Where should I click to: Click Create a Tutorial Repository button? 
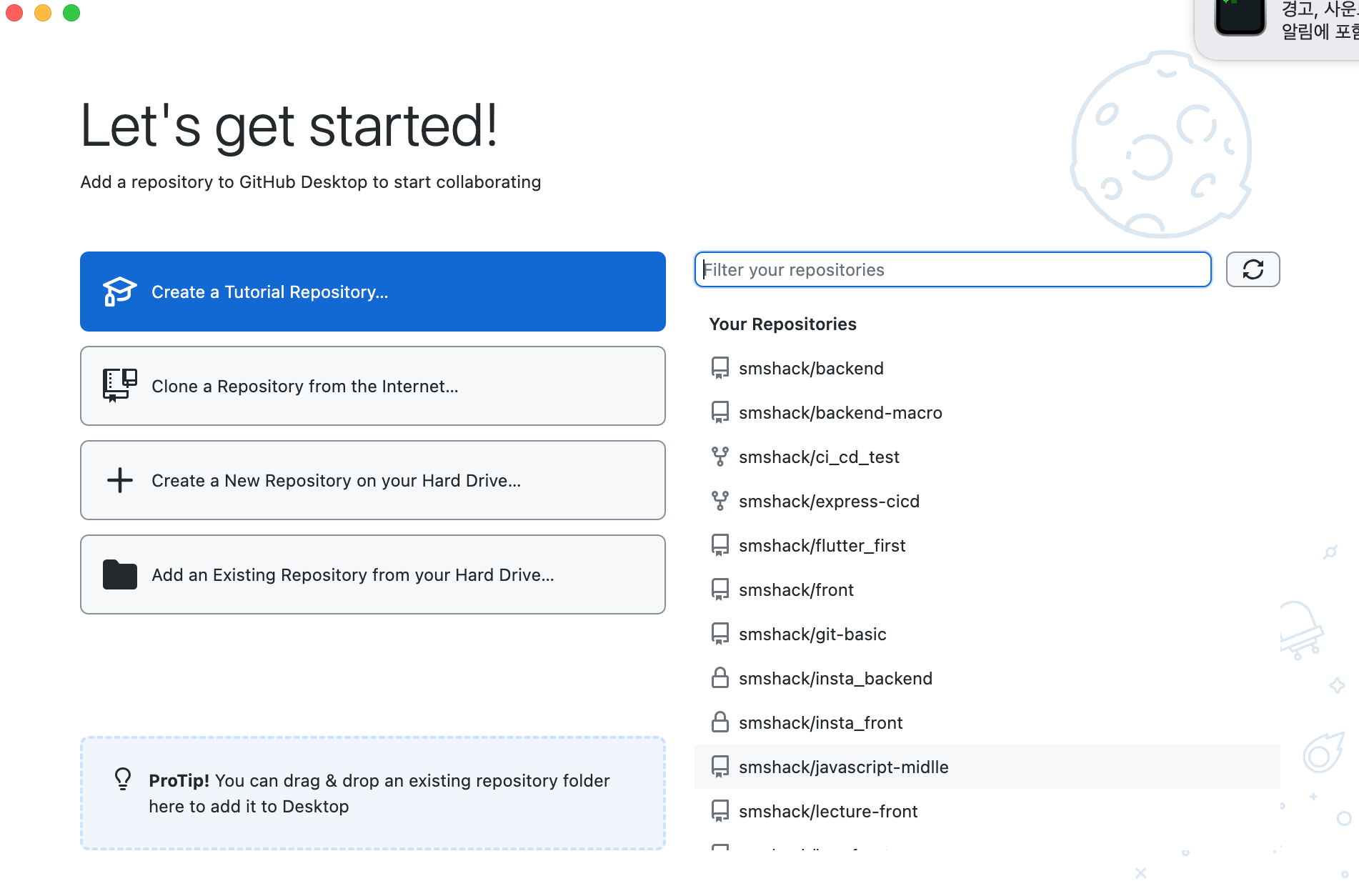click(372, 292)
